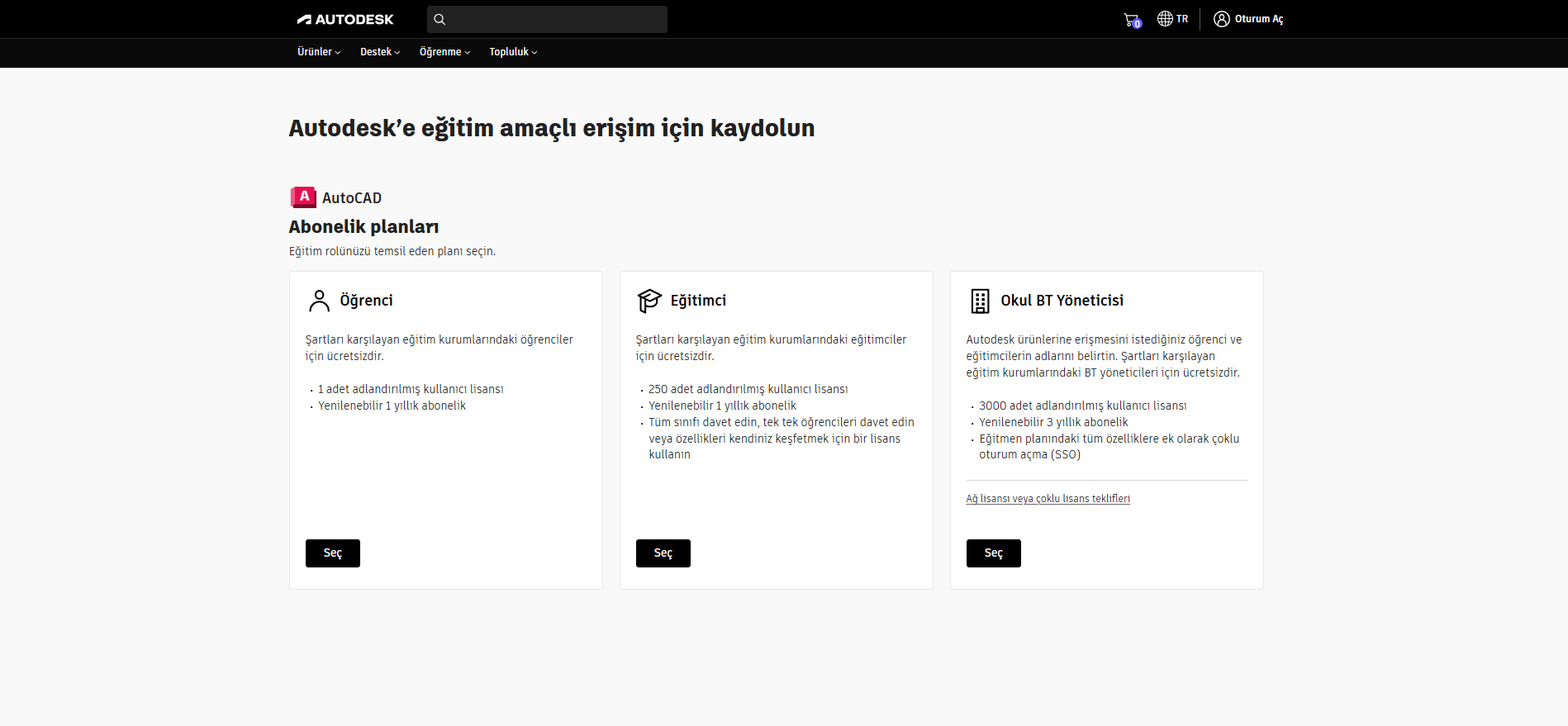Expand the Destek menu
This screenshot has width=1568, height=726.
pyautogui.click(x=380, y=52)
